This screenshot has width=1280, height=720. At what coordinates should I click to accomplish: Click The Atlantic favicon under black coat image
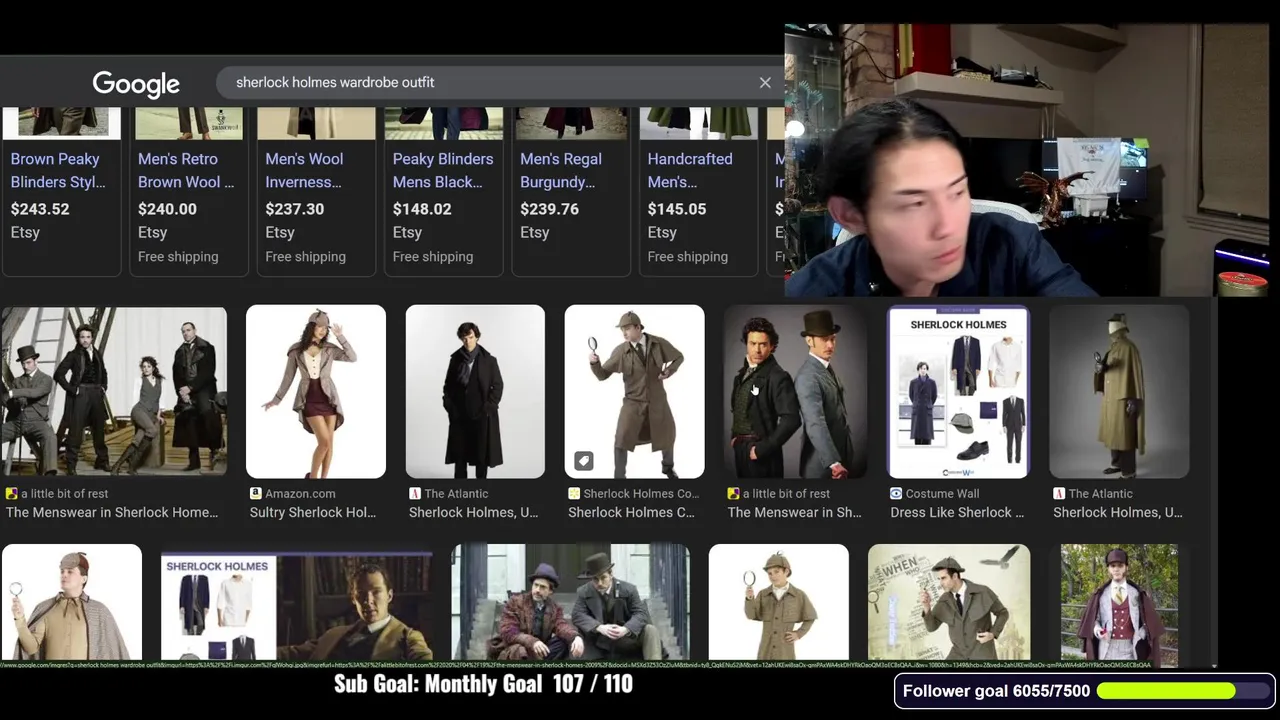coord(414,494)
